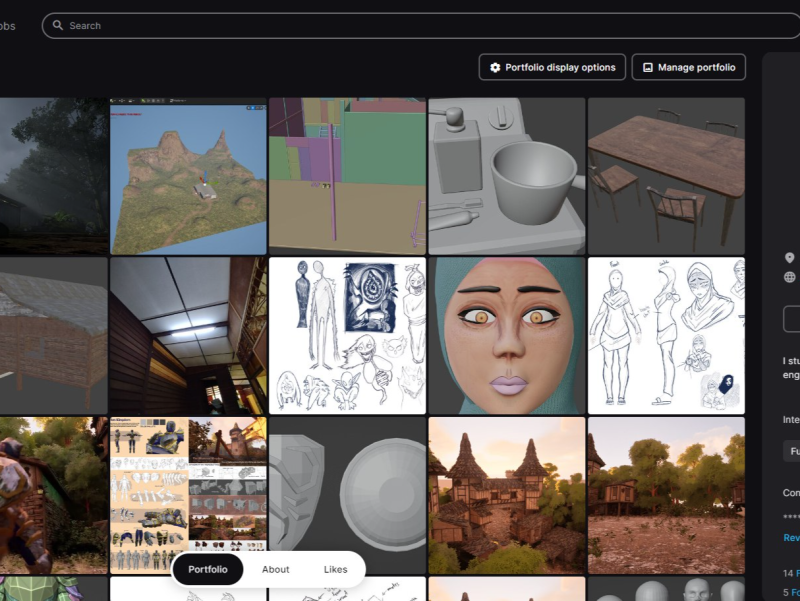Go to the Jobs navigation link

click(7, 26)
